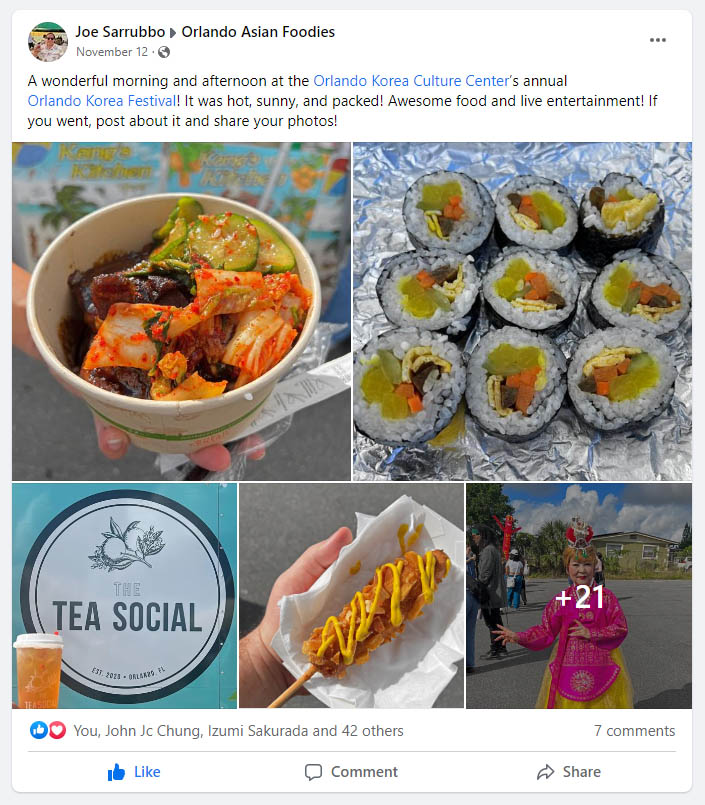Open the Orlando Asian Foodies group
Image resolution: width=705 pixels, height=805 pixels.
[x=258, y=32]
